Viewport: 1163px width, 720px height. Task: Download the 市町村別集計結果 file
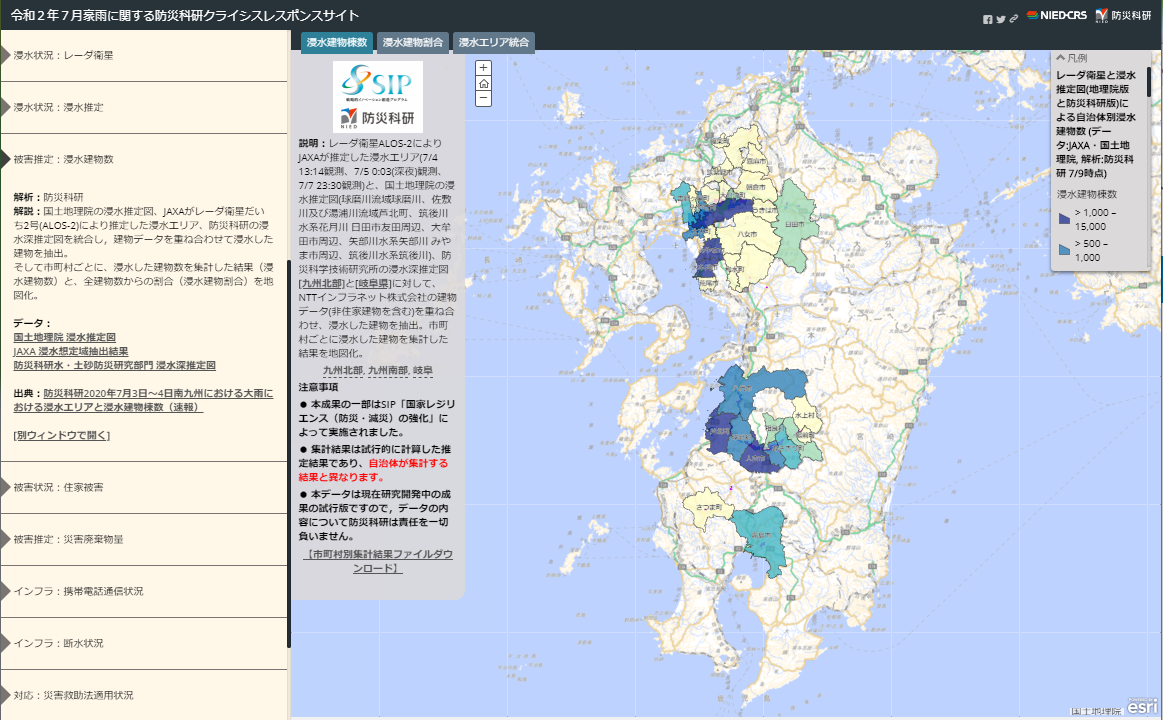tap(379, 561)
